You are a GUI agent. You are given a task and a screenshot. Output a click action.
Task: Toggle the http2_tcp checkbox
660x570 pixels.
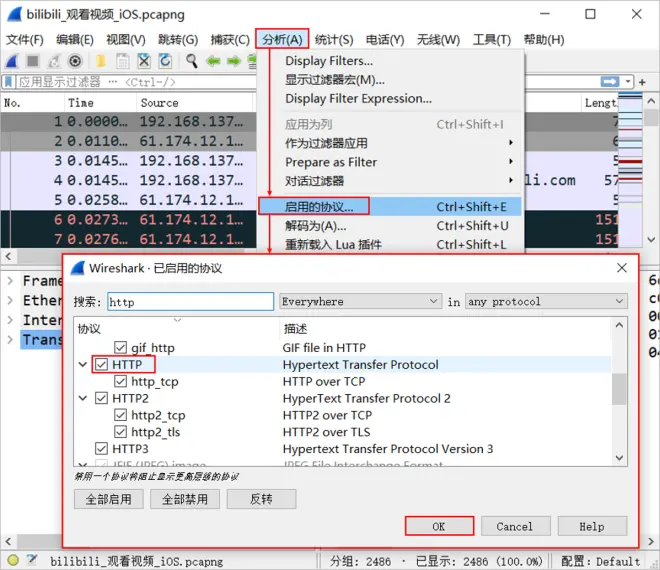tap(120, 415)
